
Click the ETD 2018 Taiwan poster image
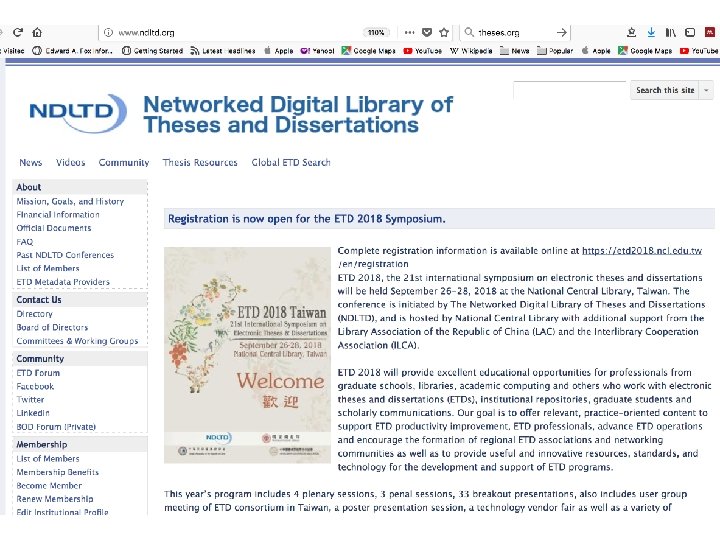(247, 355)
